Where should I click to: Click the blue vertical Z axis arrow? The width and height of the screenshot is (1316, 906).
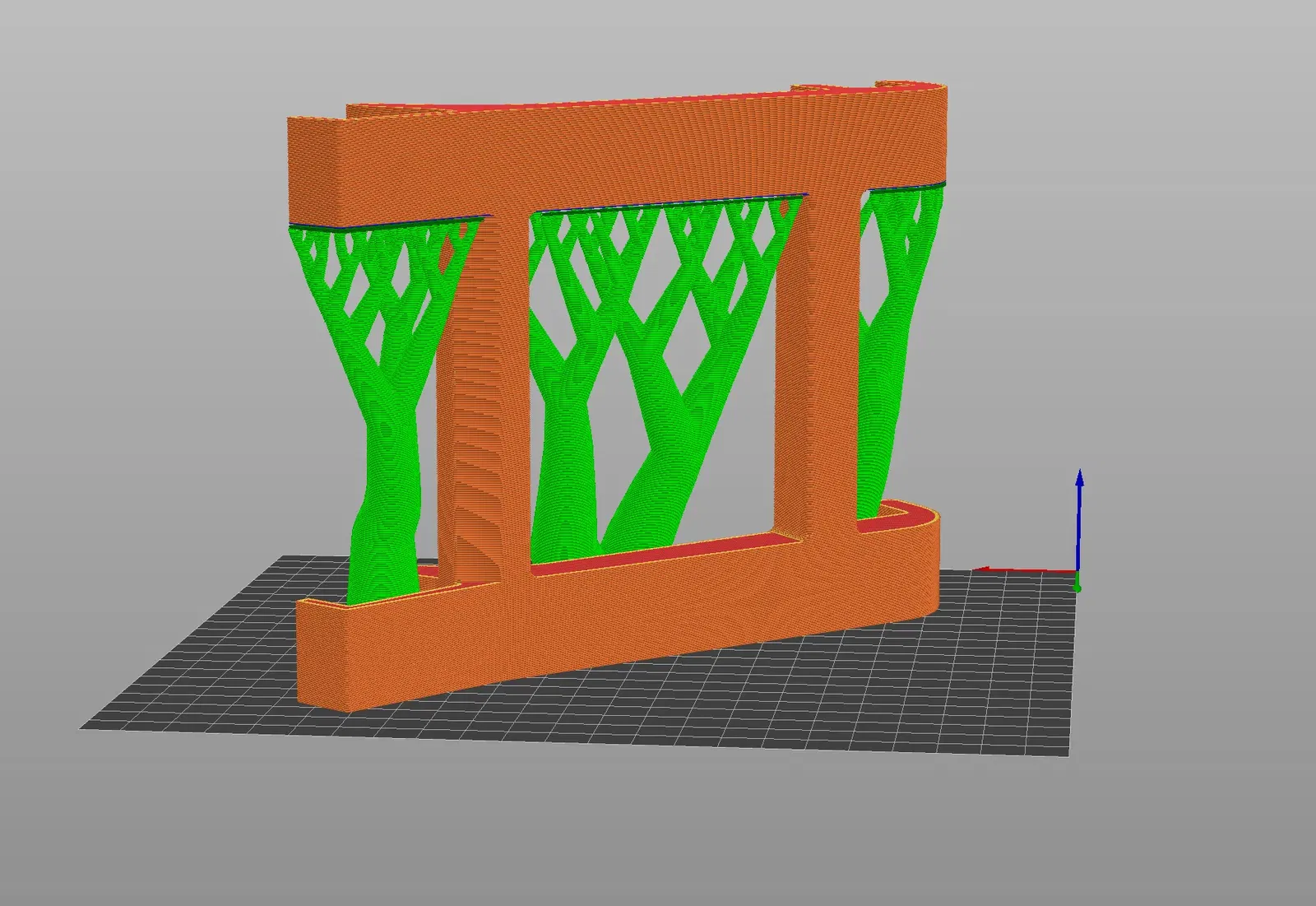tap(1079, 520)
